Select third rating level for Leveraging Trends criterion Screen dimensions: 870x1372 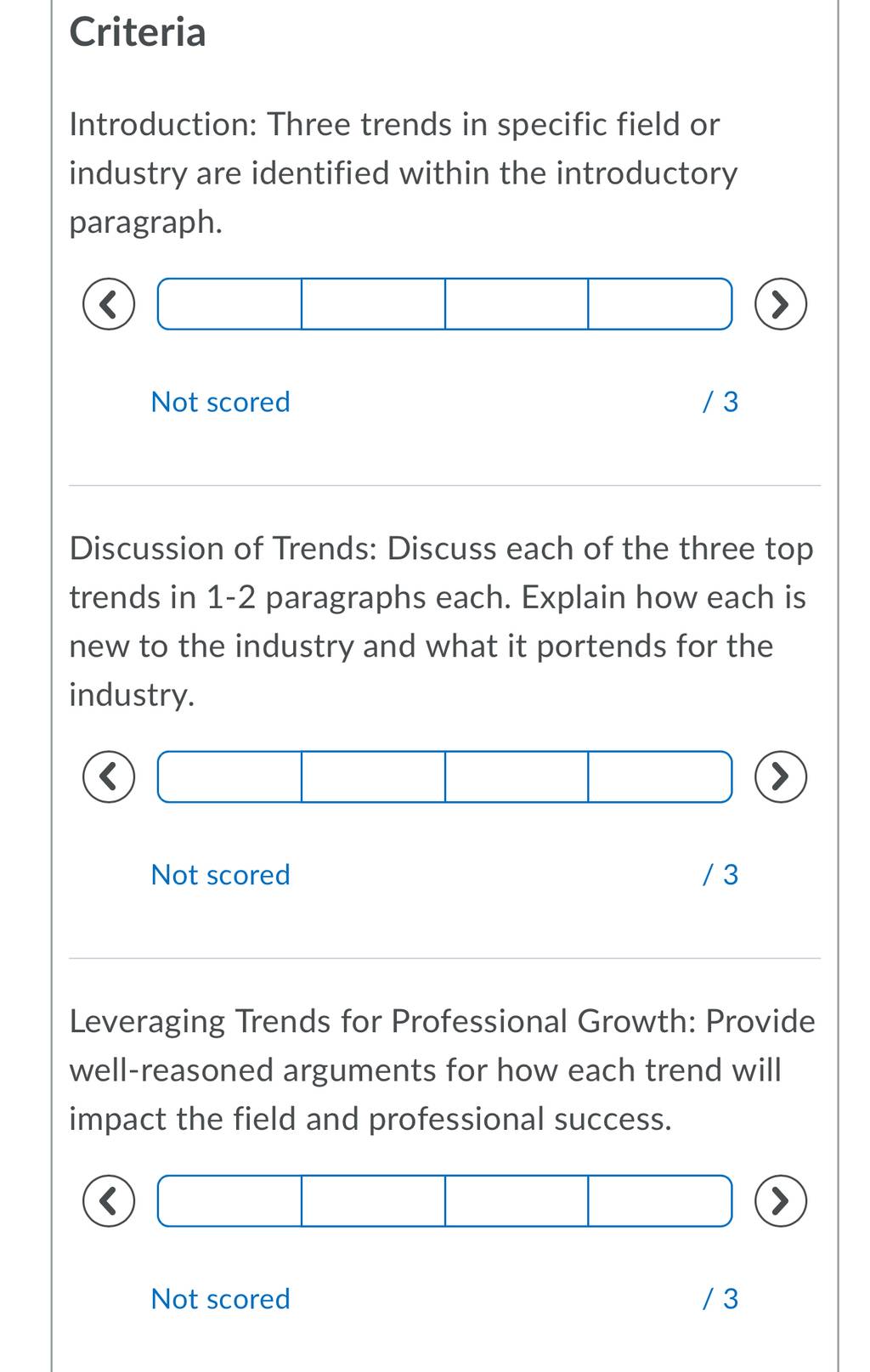517,1201
